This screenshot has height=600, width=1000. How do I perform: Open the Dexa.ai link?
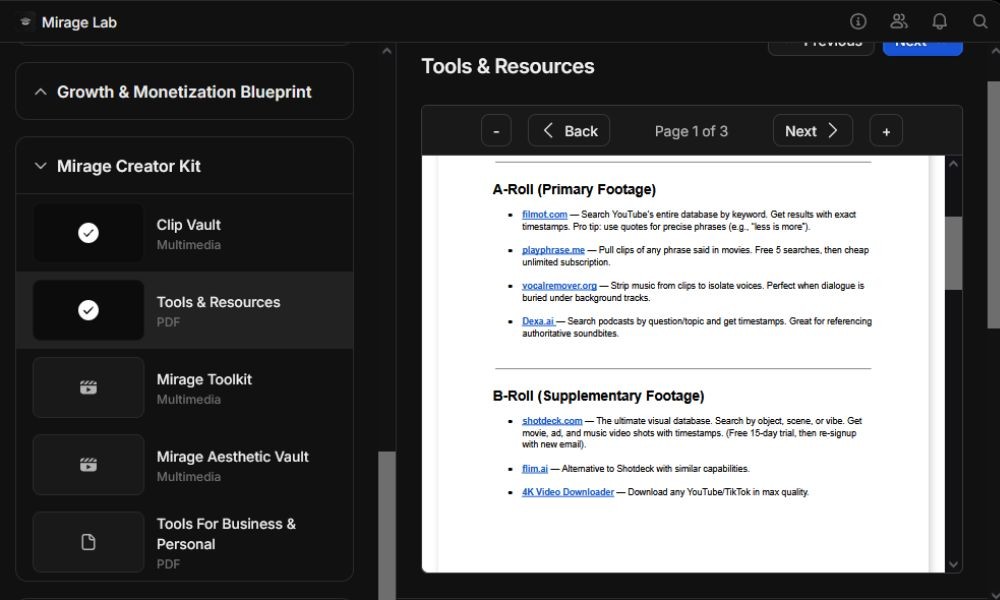point(538,321)
